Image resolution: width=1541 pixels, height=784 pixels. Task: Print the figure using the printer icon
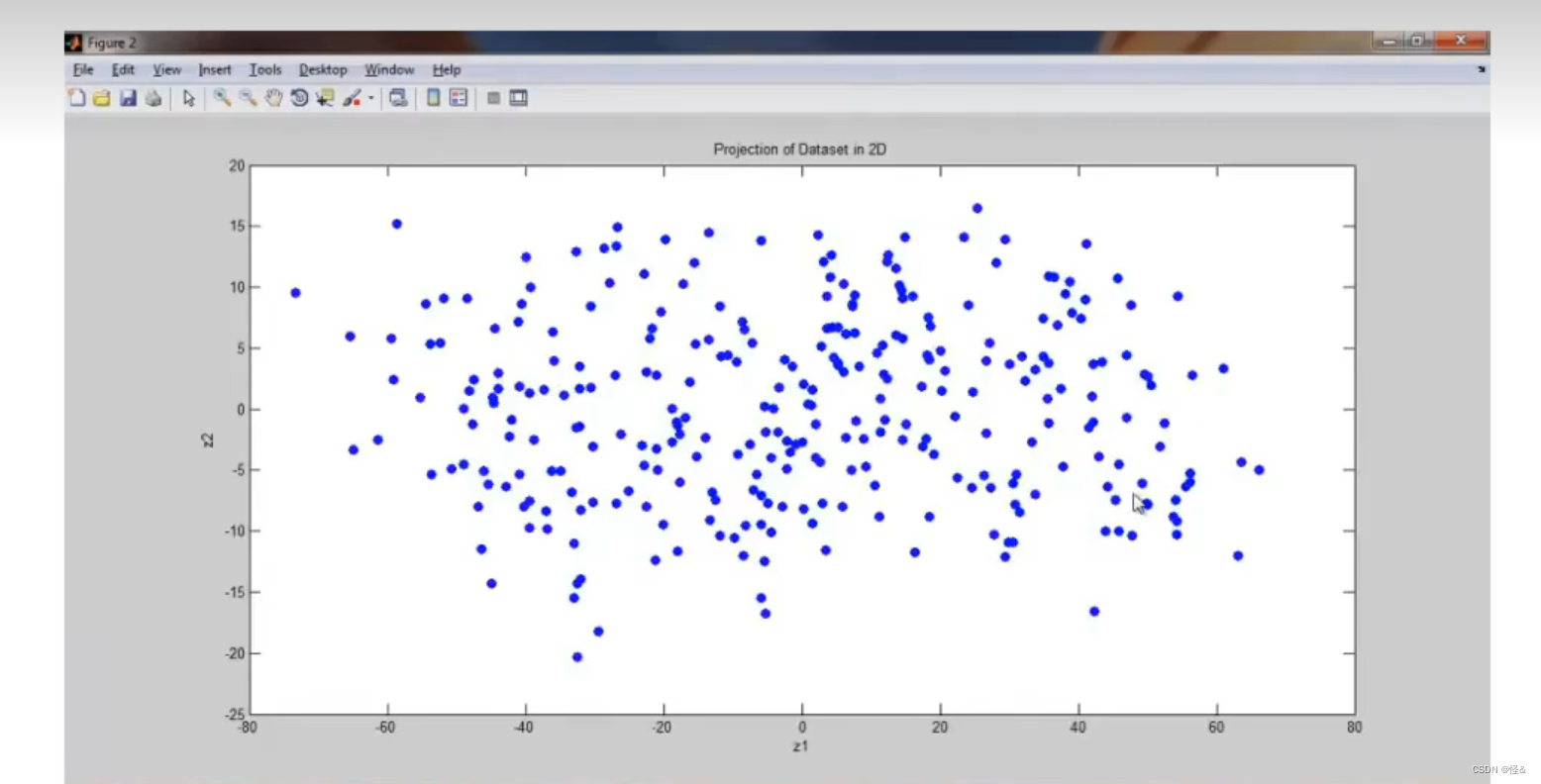pyautogui.click(x=154, y=98)
